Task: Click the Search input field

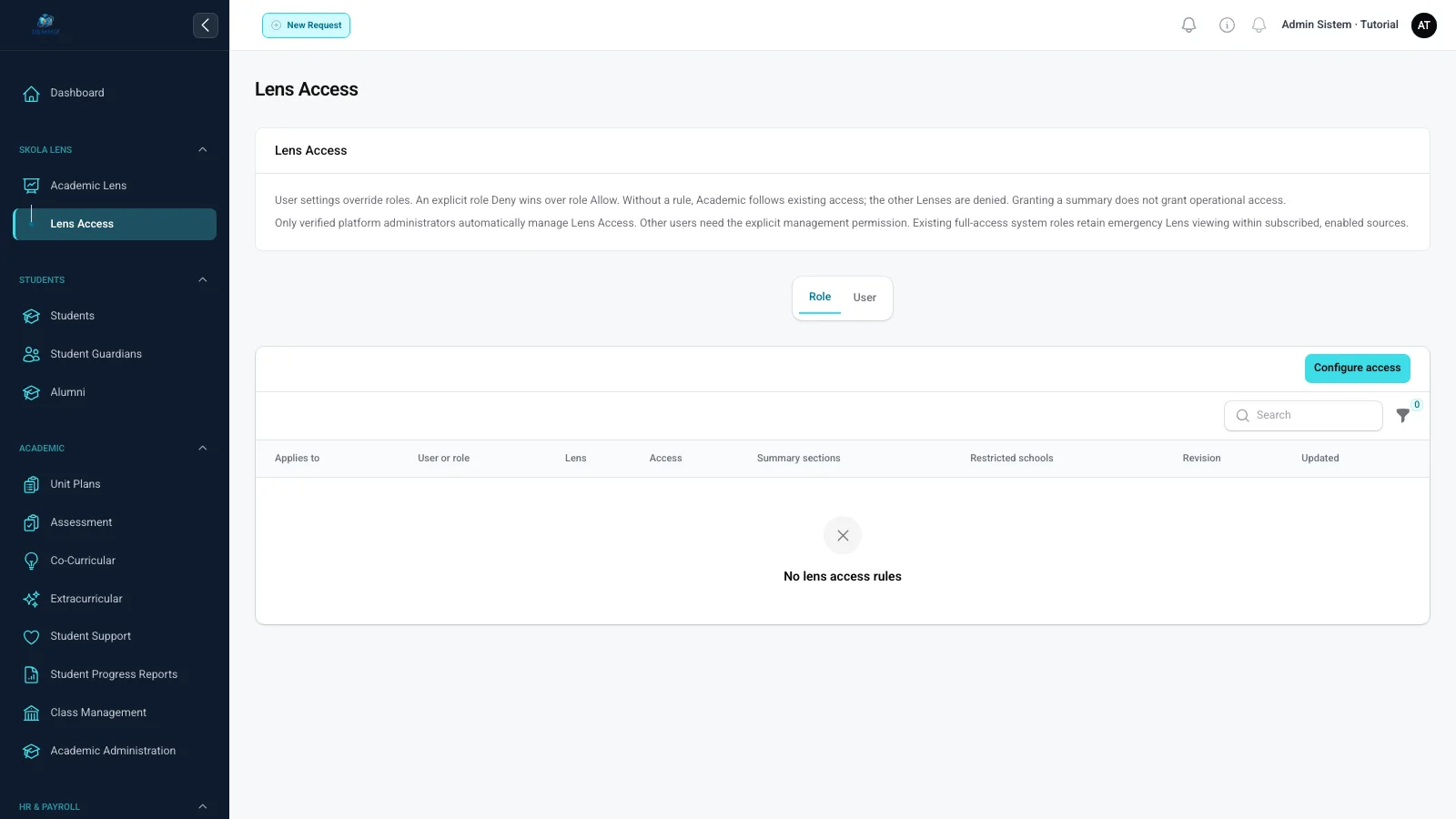Action: pyautogui.click(x=1303, y=416)
